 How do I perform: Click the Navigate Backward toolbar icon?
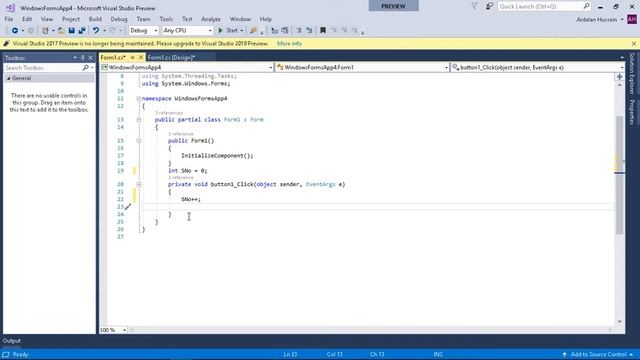(x=15, y=31)
